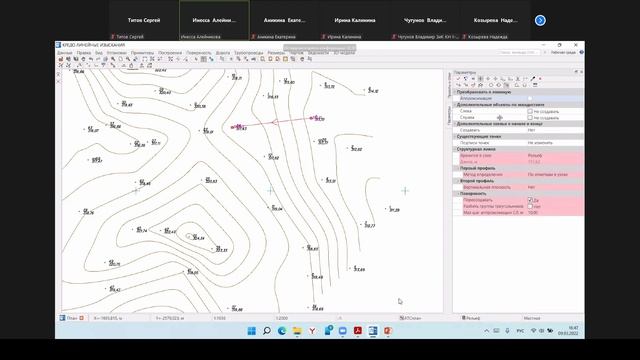Click the Undo arrow in the toolbar
This screenshot has width=640, height=360.
[x=91, y=59]
